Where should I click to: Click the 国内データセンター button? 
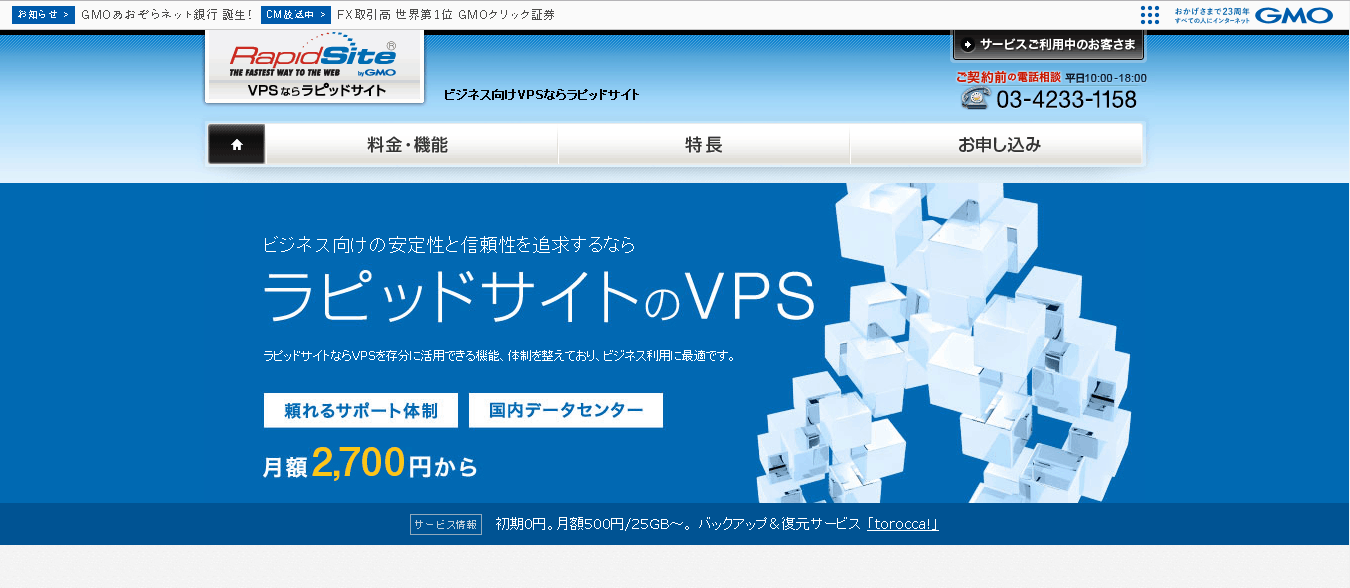pyautogui.click(x=566, y=410)
